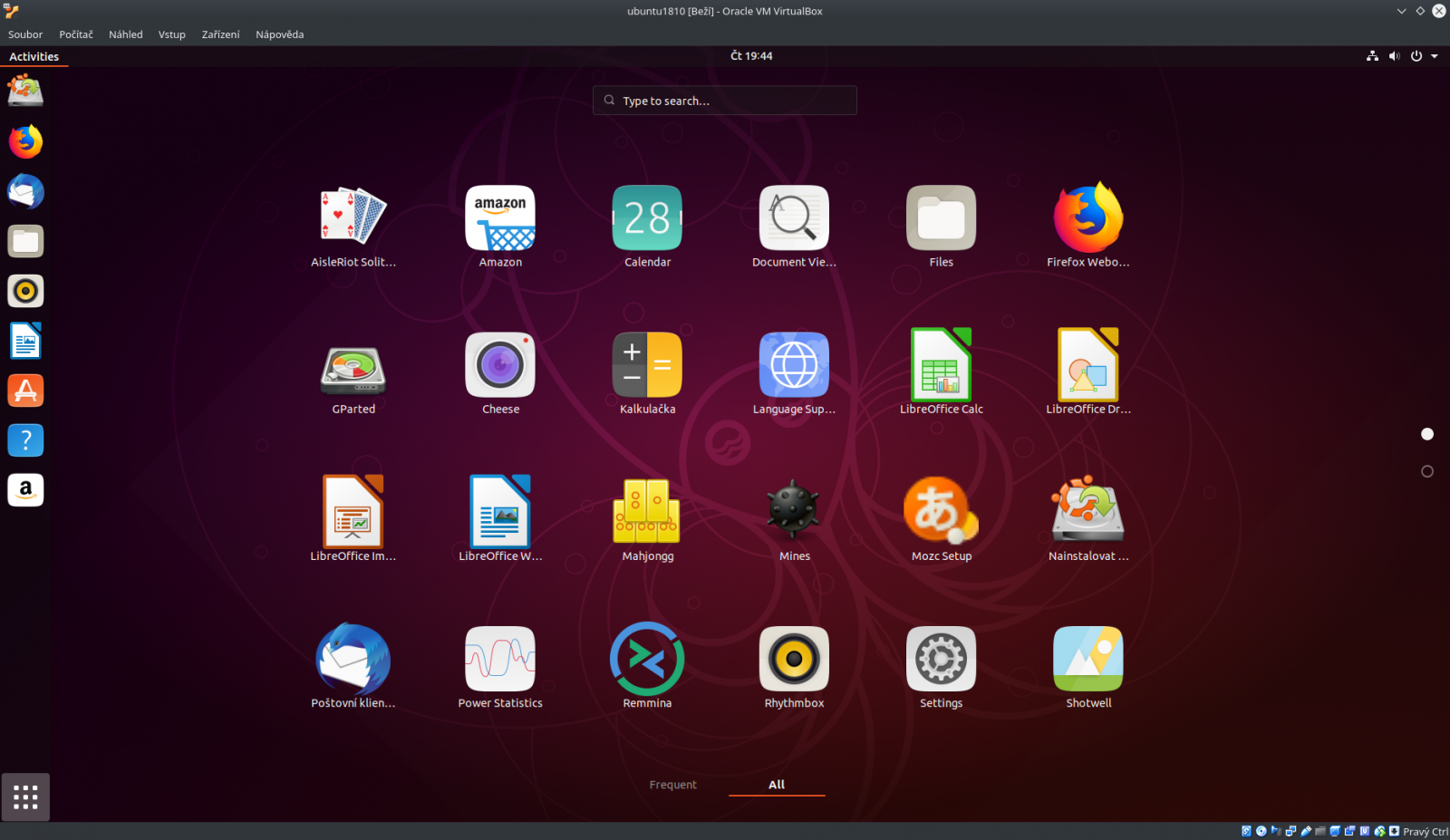Switch to the Frequent tab
The width and height of the screenshot is (1450, 840).
tap(672, 785)
